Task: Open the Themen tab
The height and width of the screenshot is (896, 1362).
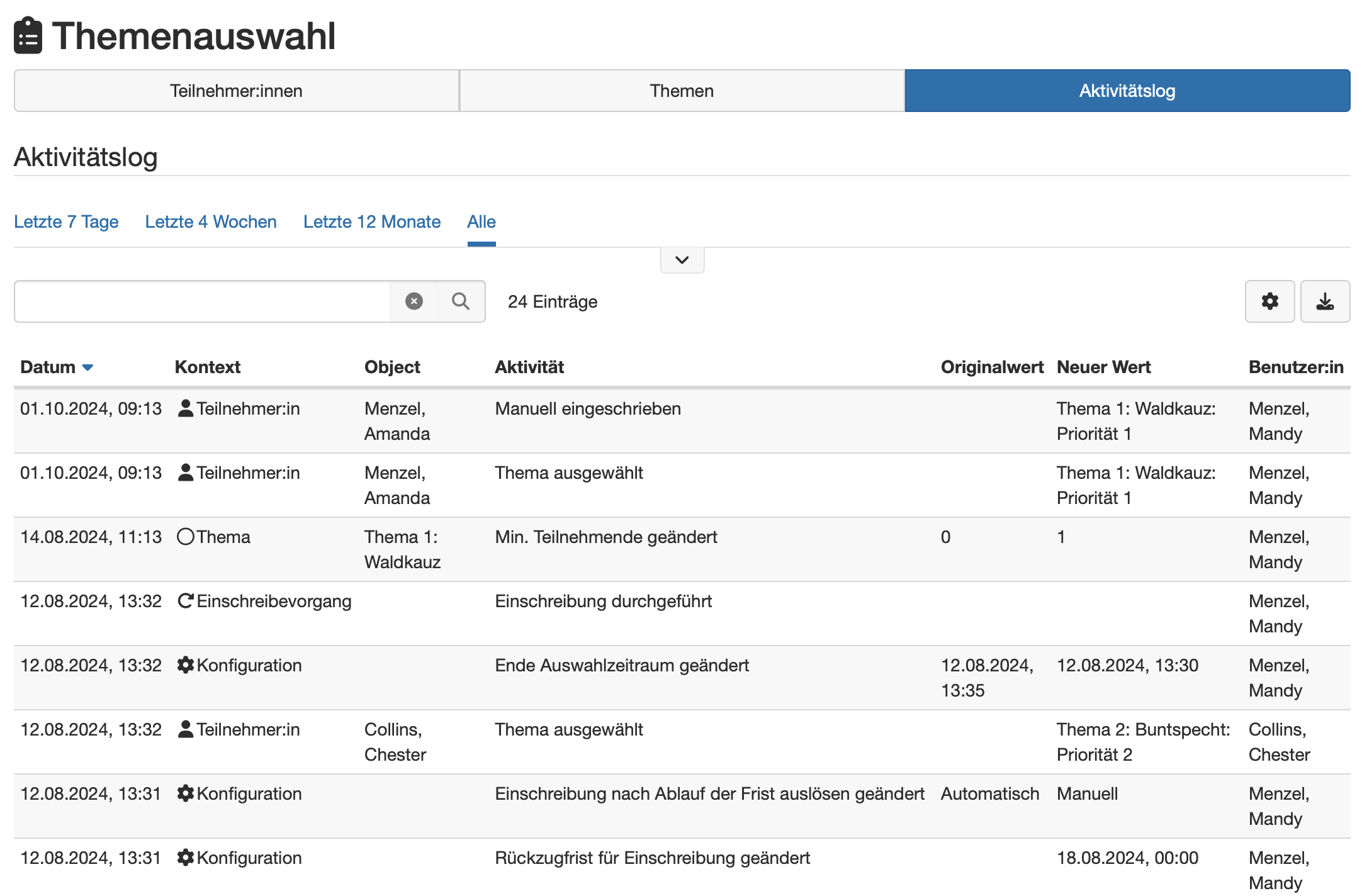Action: tap(682, 91)
